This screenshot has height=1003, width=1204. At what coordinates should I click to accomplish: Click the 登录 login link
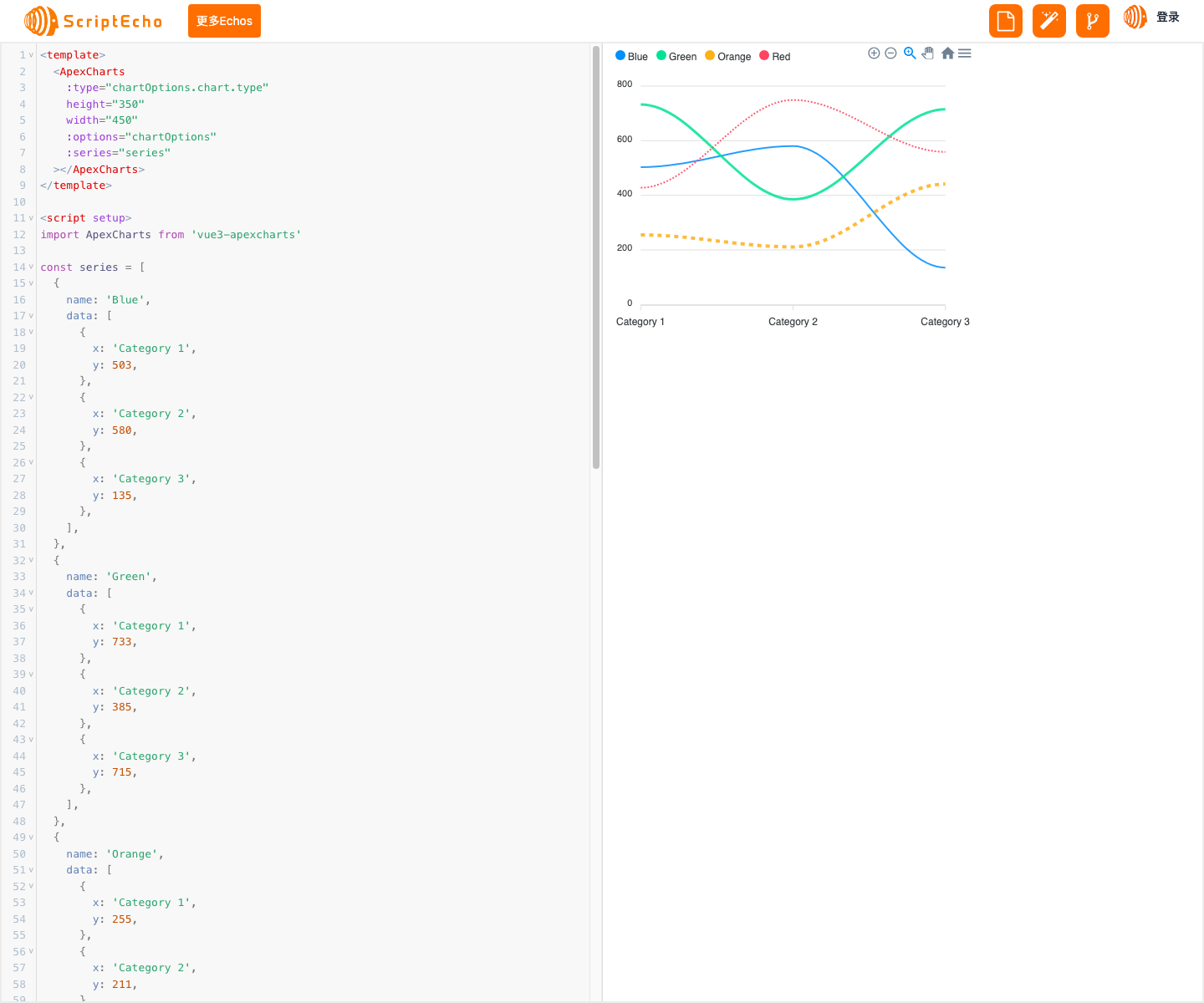pos(1168,17)
